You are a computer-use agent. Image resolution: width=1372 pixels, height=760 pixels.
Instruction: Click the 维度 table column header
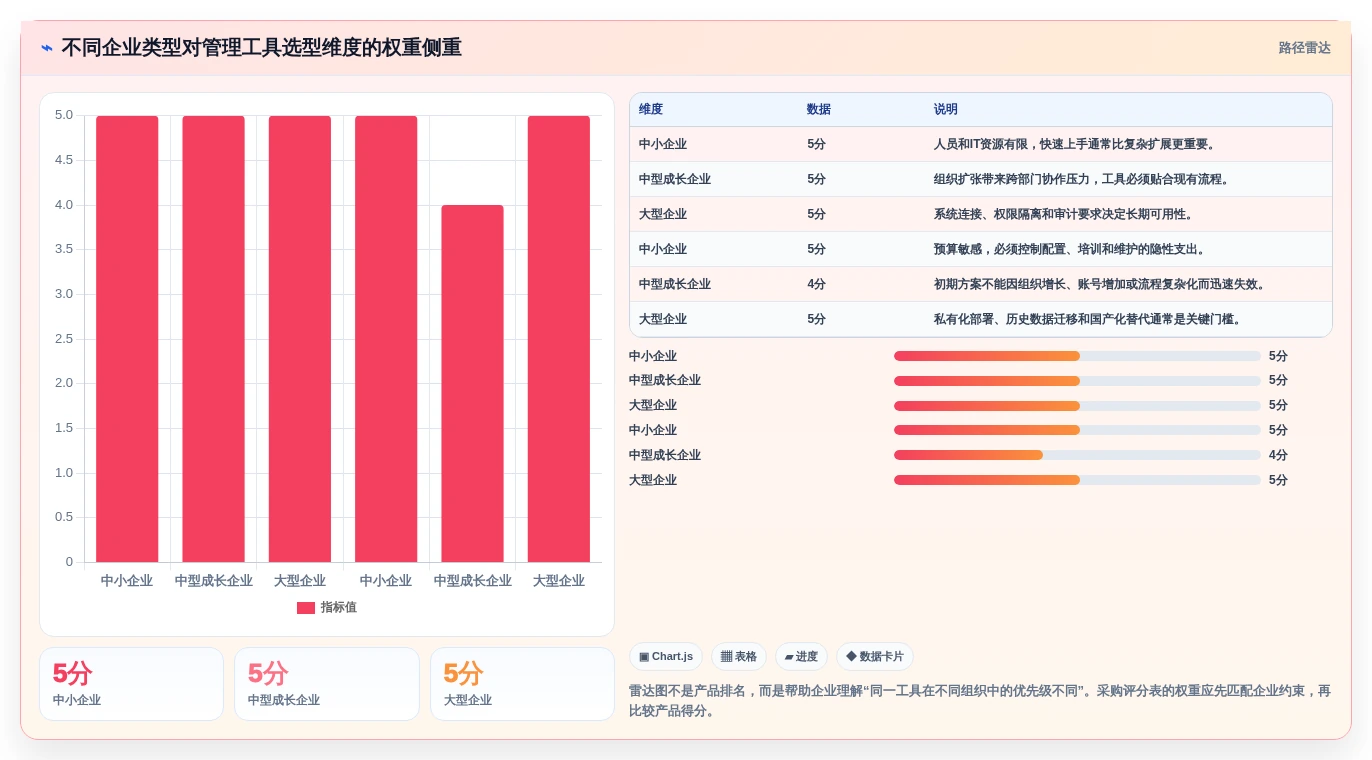click(651, 110)
